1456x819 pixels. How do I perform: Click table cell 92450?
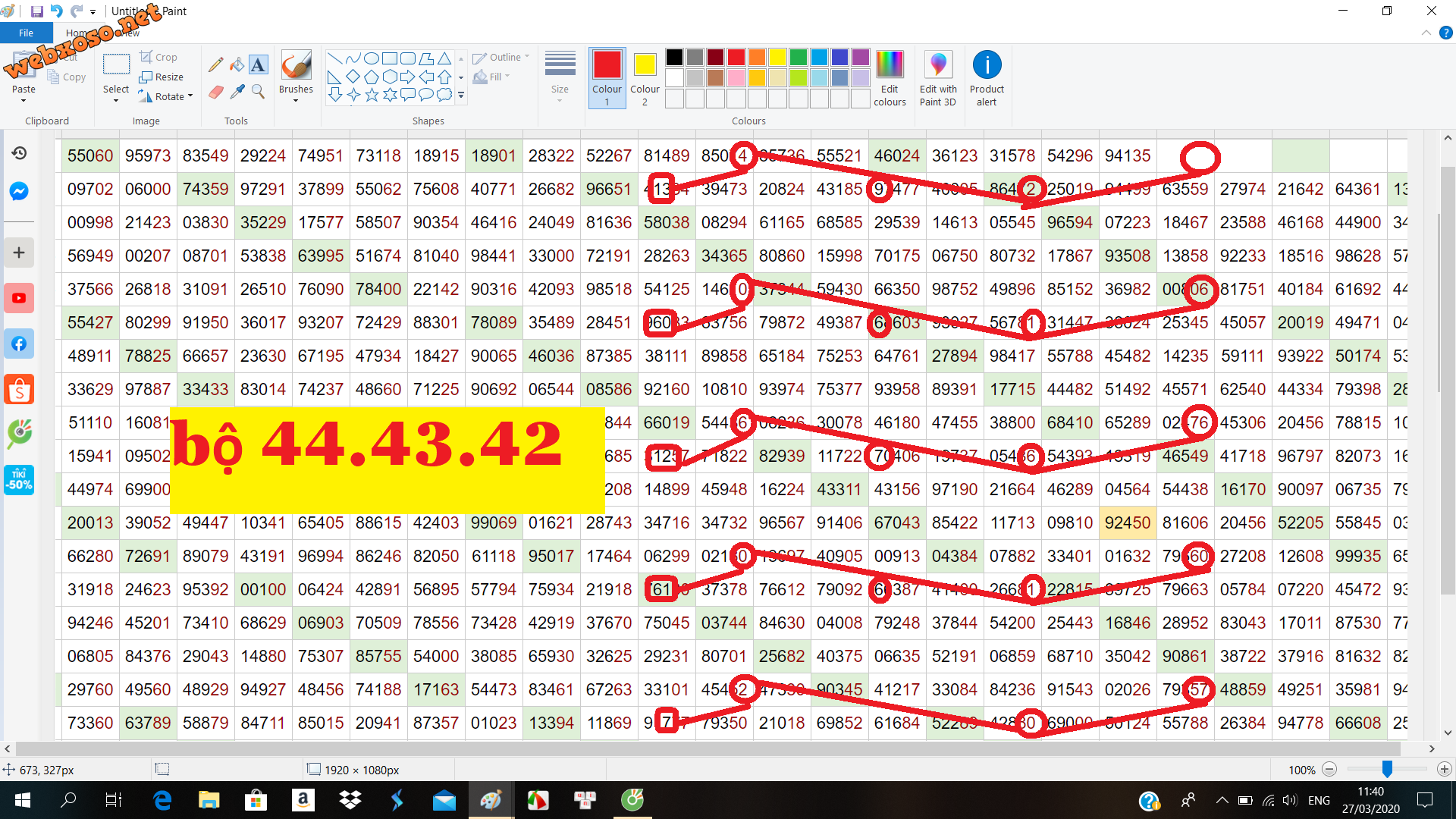point(1128,522)
